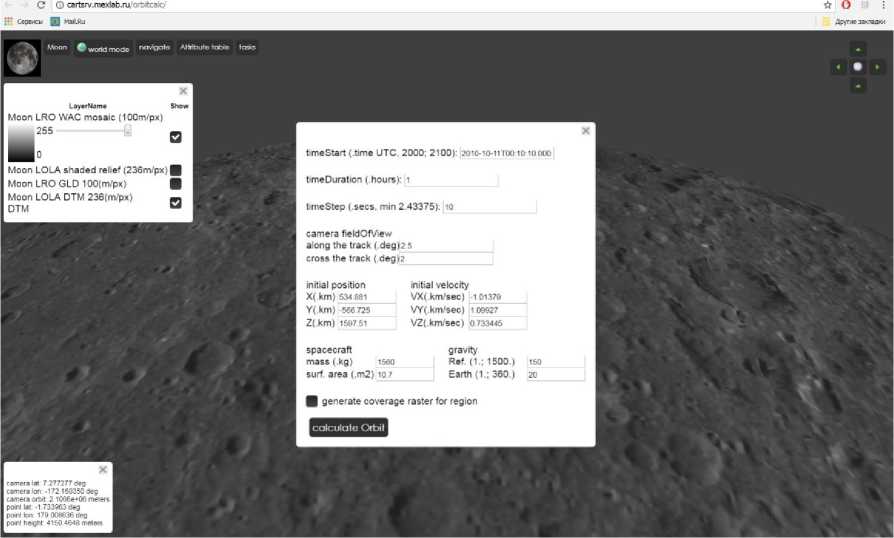Edit gravity Earth field
Screen dimensions: 894x538
tap(556, 374)
